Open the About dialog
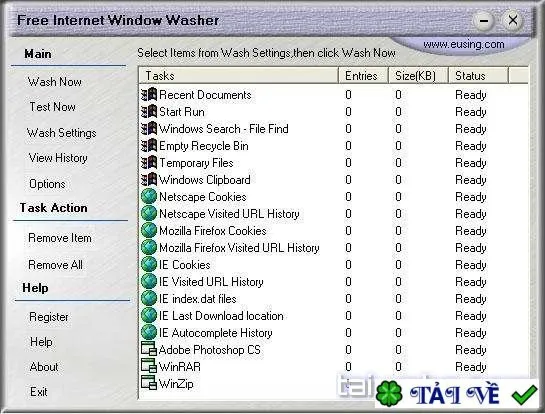545x414 pixels. click(x=44, y=367)
